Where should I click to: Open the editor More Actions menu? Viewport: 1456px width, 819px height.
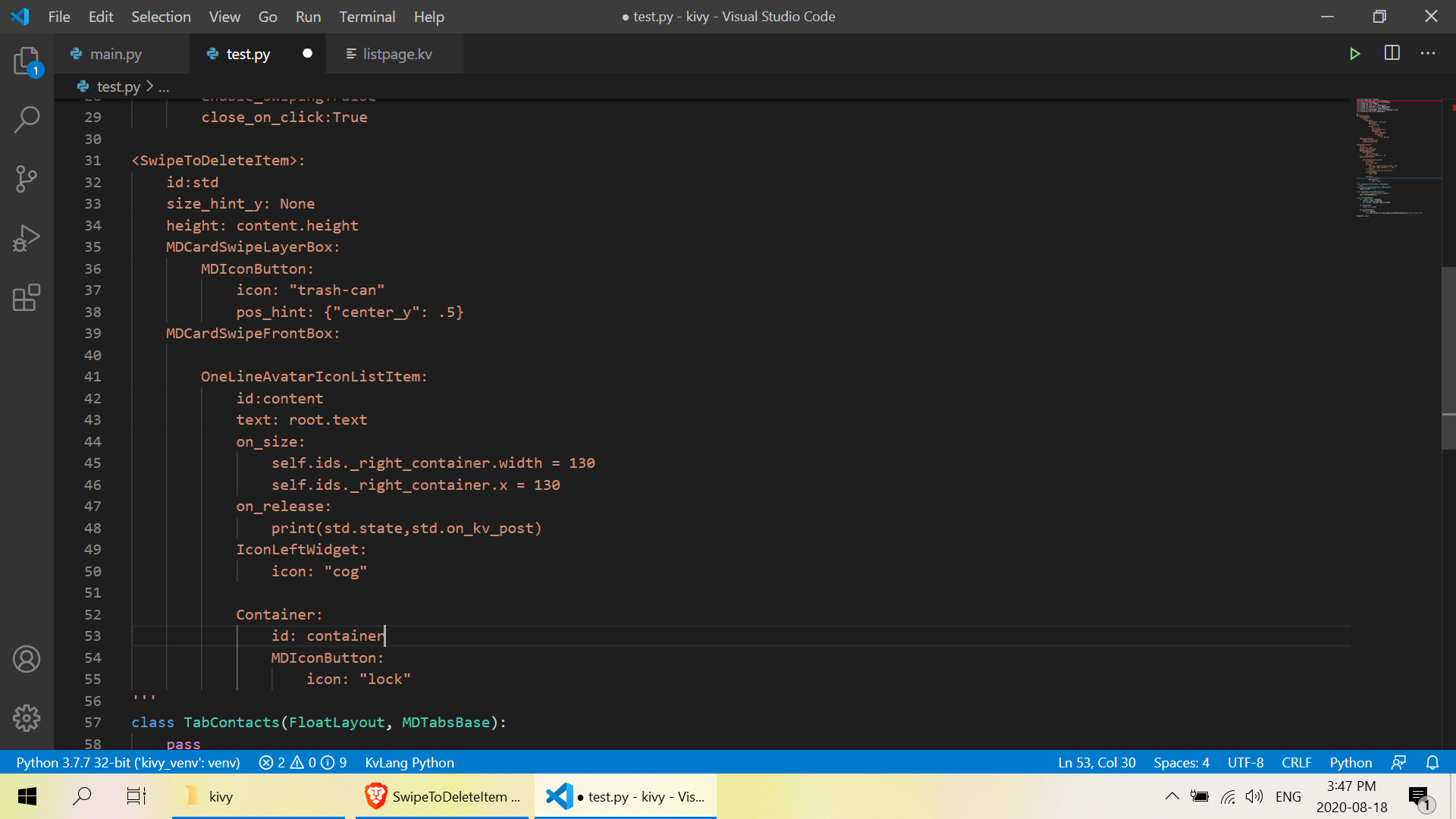(1429, 53)
